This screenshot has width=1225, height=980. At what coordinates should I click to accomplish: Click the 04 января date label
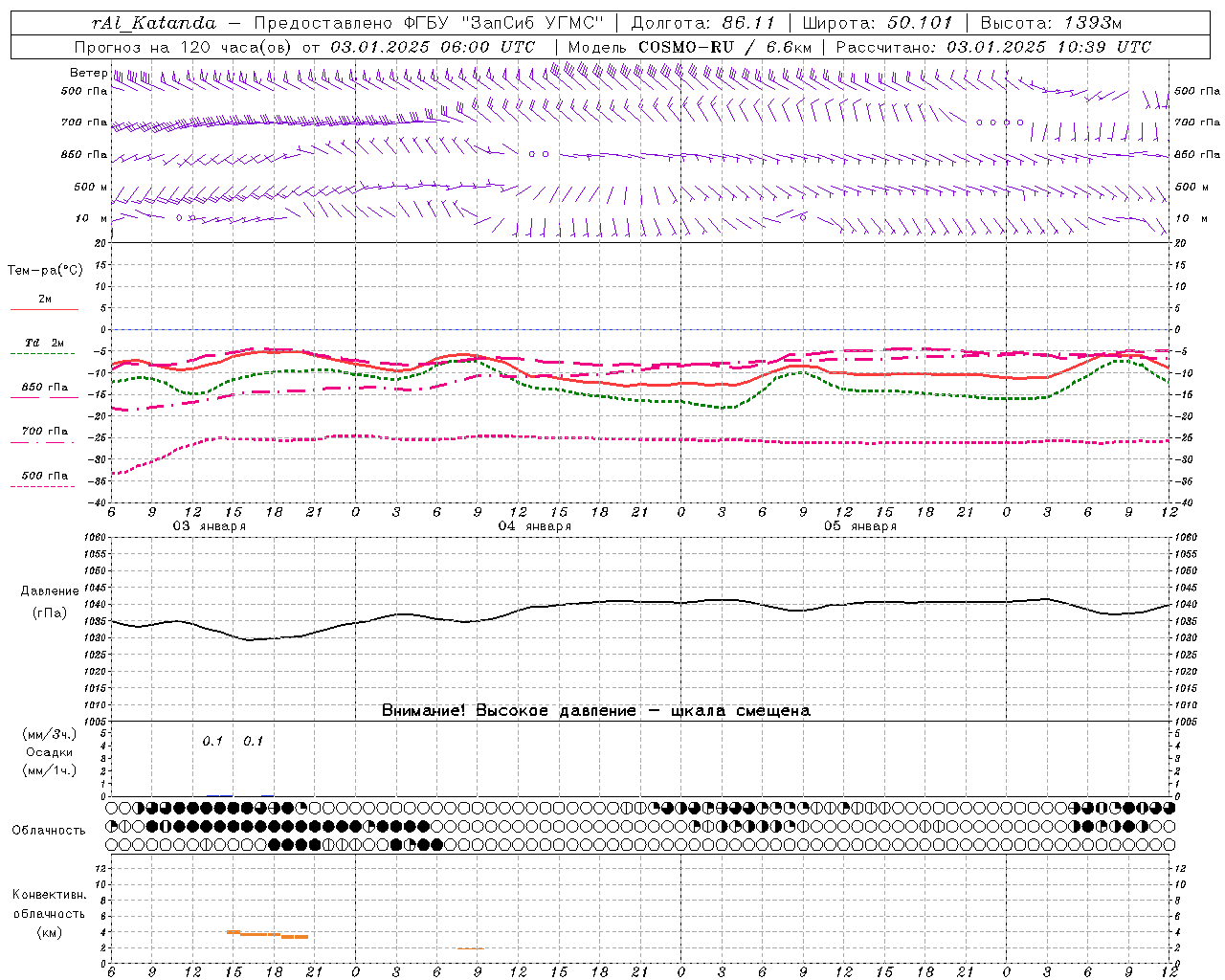coord(534,526)
